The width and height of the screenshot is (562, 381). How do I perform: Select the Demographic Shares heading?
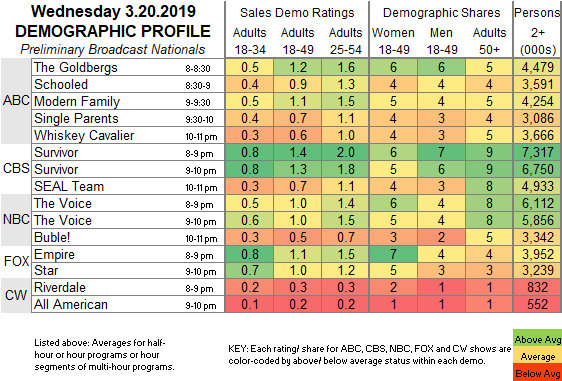(x=441, y=13)
